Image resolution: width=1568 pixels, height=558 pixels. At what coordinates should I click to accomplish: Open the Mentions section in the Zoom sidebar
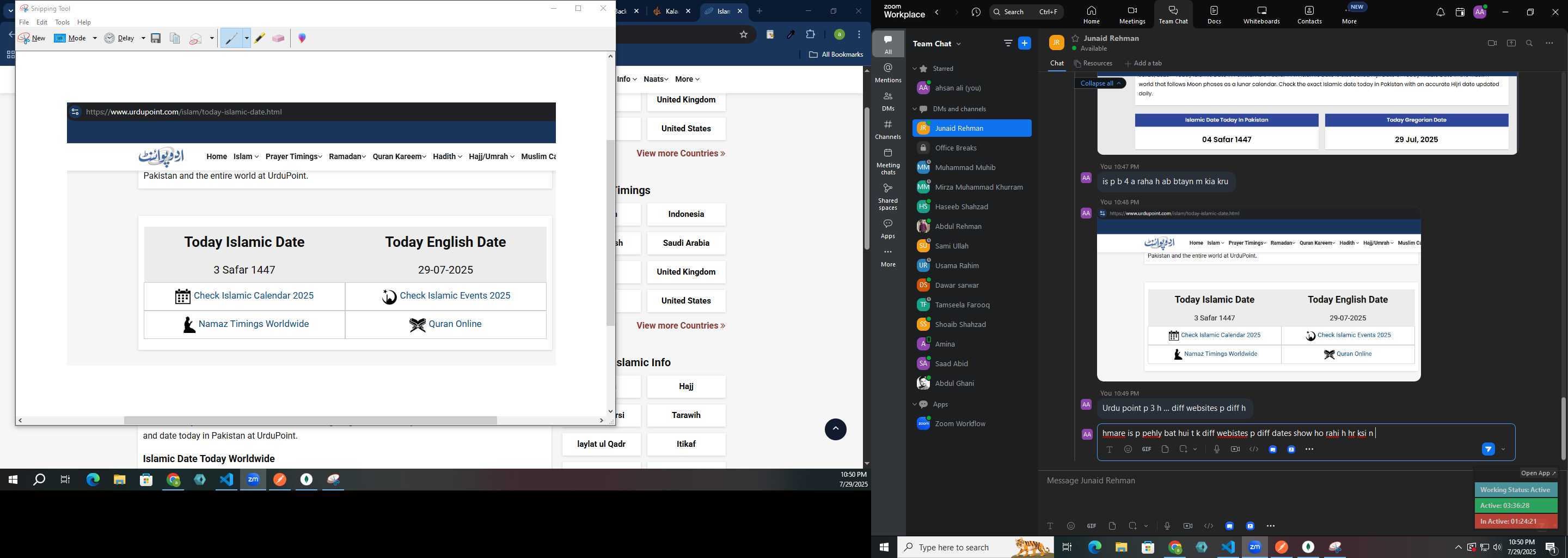coord(888,73)
